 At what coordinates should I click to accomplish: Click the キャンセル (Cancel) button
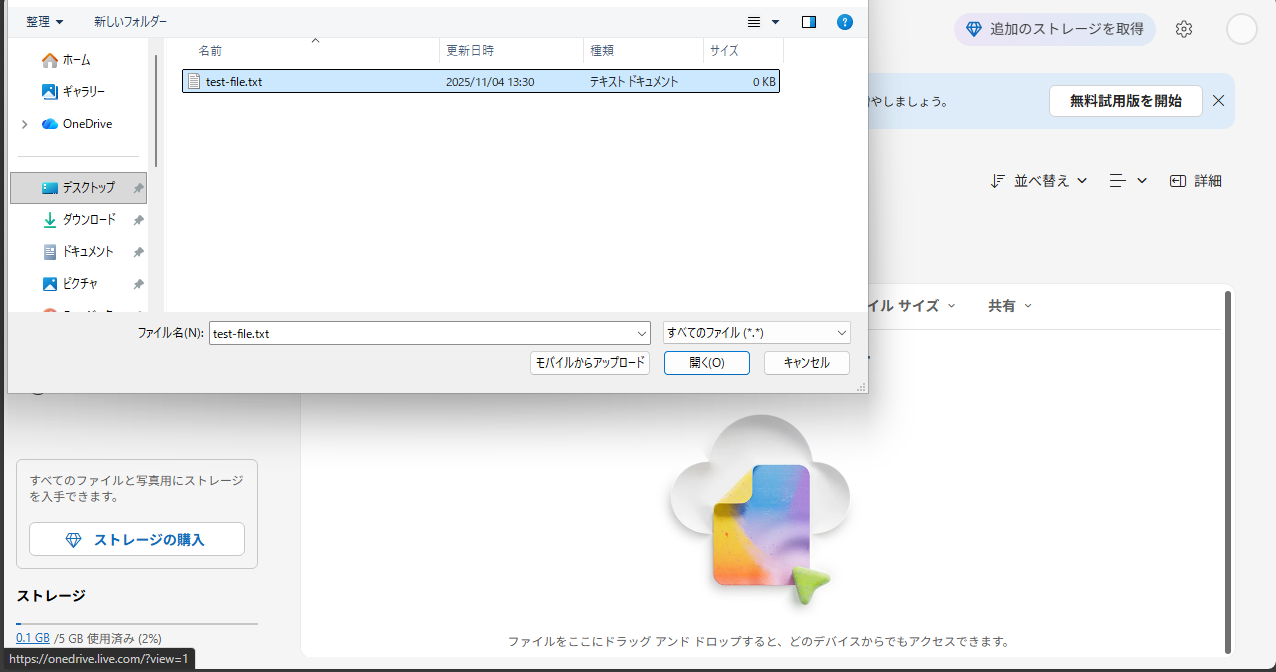(806, 363)
